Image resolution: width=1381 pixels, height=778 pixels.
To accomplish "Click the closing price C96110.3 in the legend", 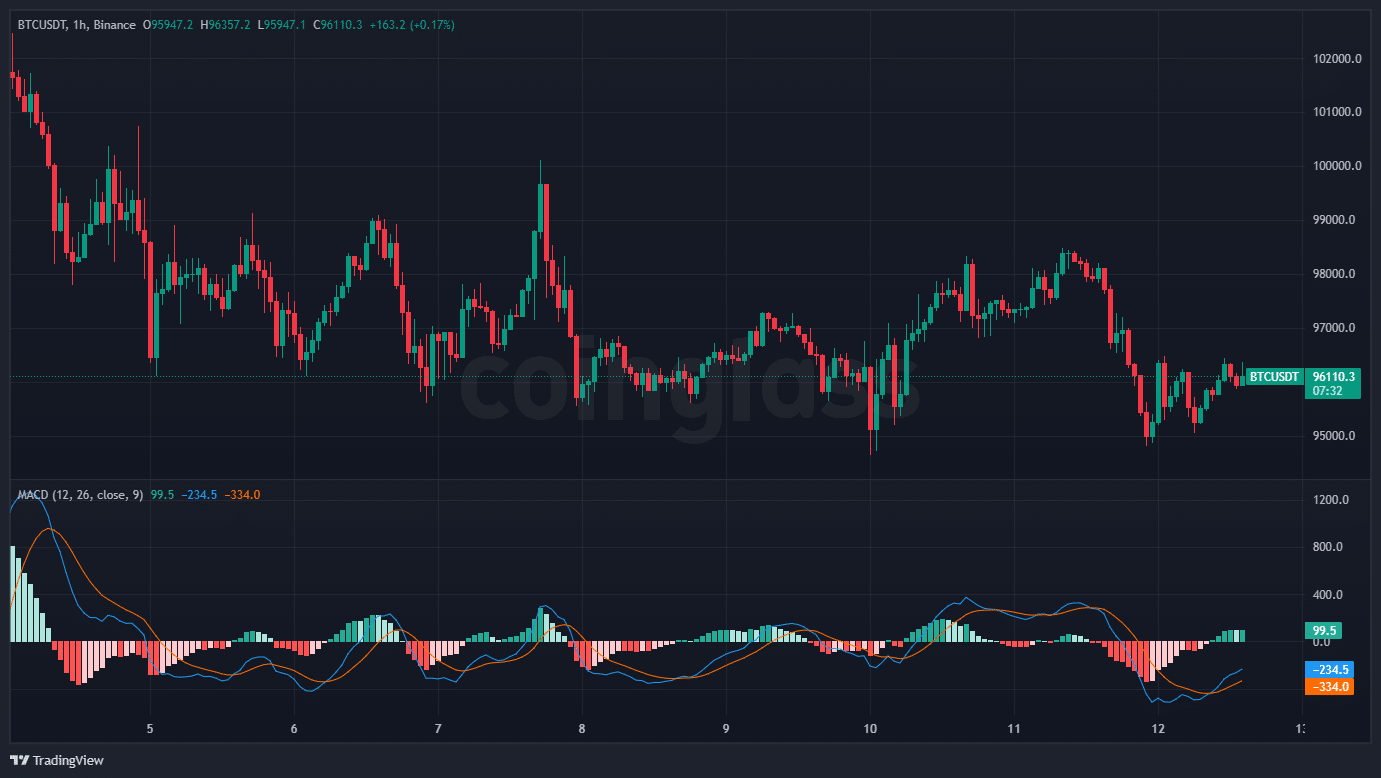I will point(337,25).
